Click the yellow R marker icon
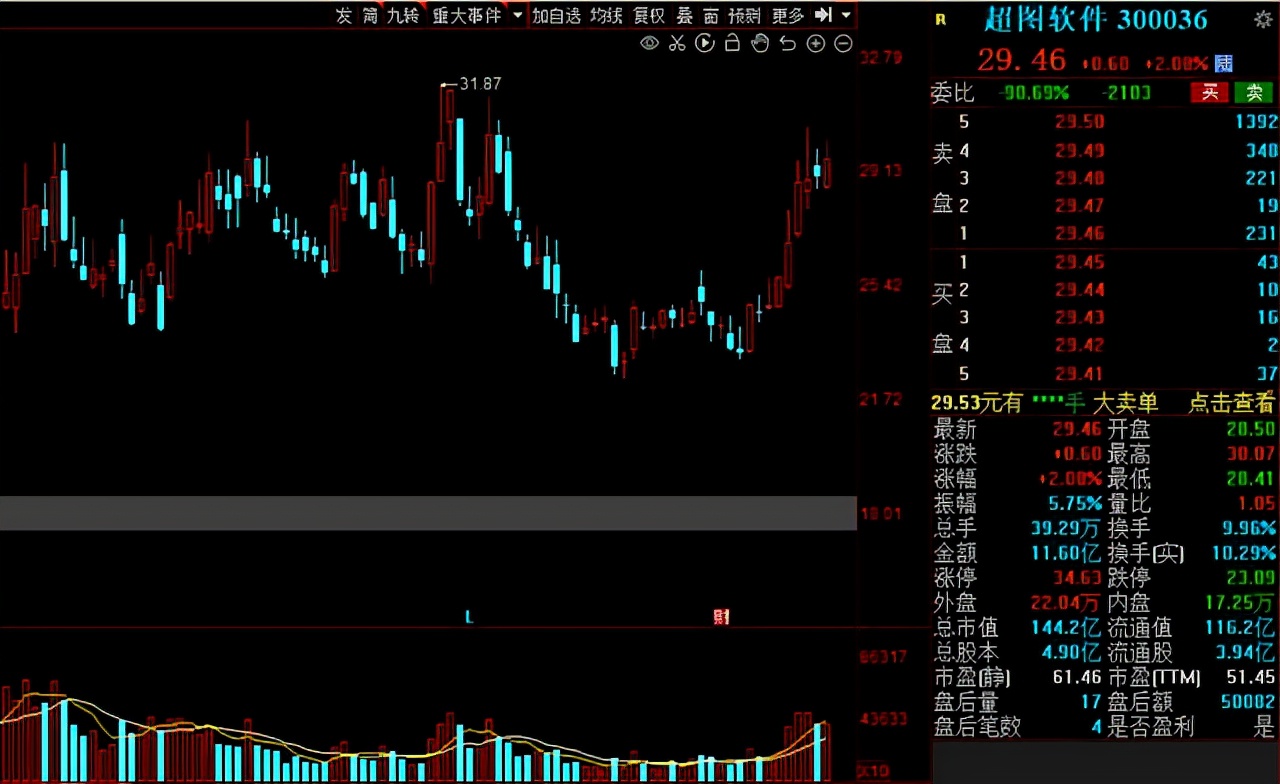 click(x=940, y=19)
